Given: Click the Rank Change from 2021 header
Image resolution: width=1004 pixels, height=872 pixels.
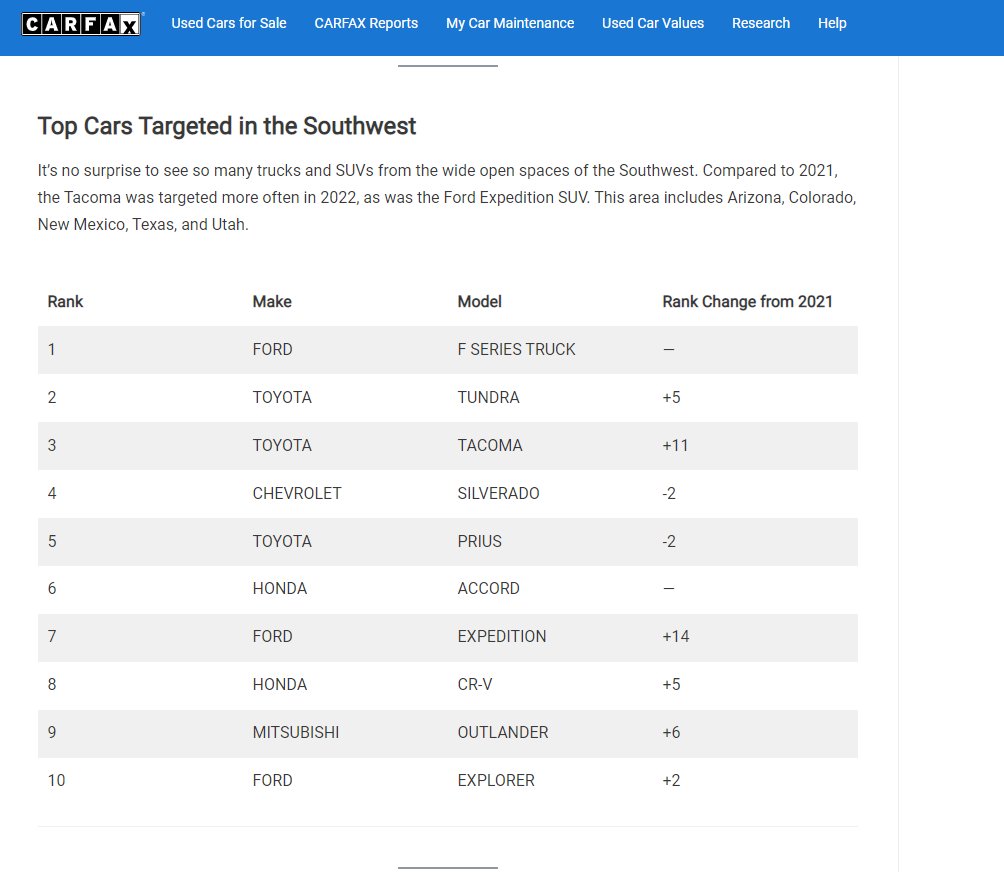Looking at the screenshot, I should 747,302.
